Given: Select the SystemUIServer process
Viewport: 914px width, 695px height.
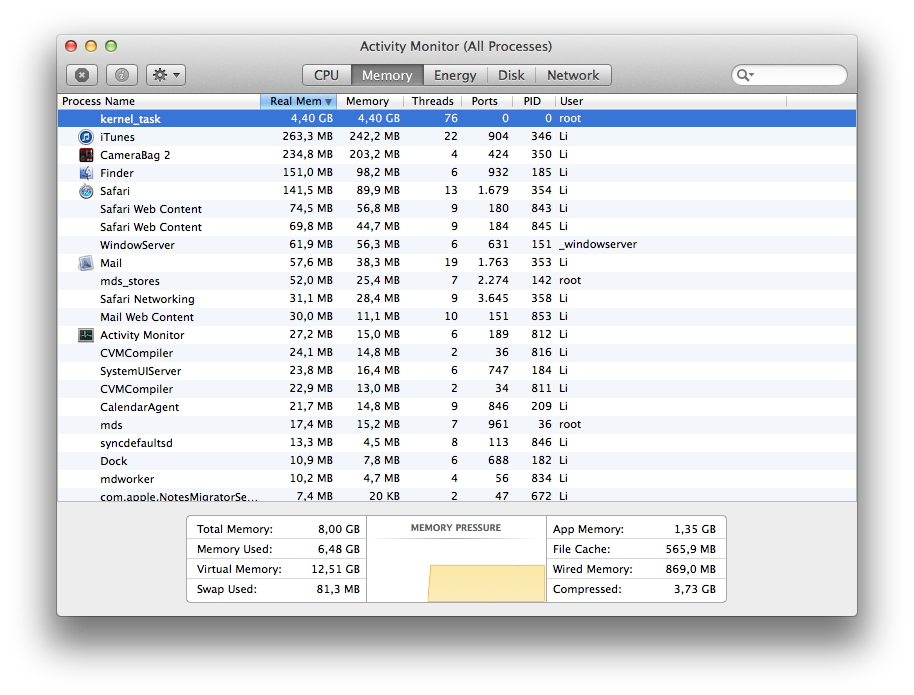Looking at the screenshot, I should 457,371.
